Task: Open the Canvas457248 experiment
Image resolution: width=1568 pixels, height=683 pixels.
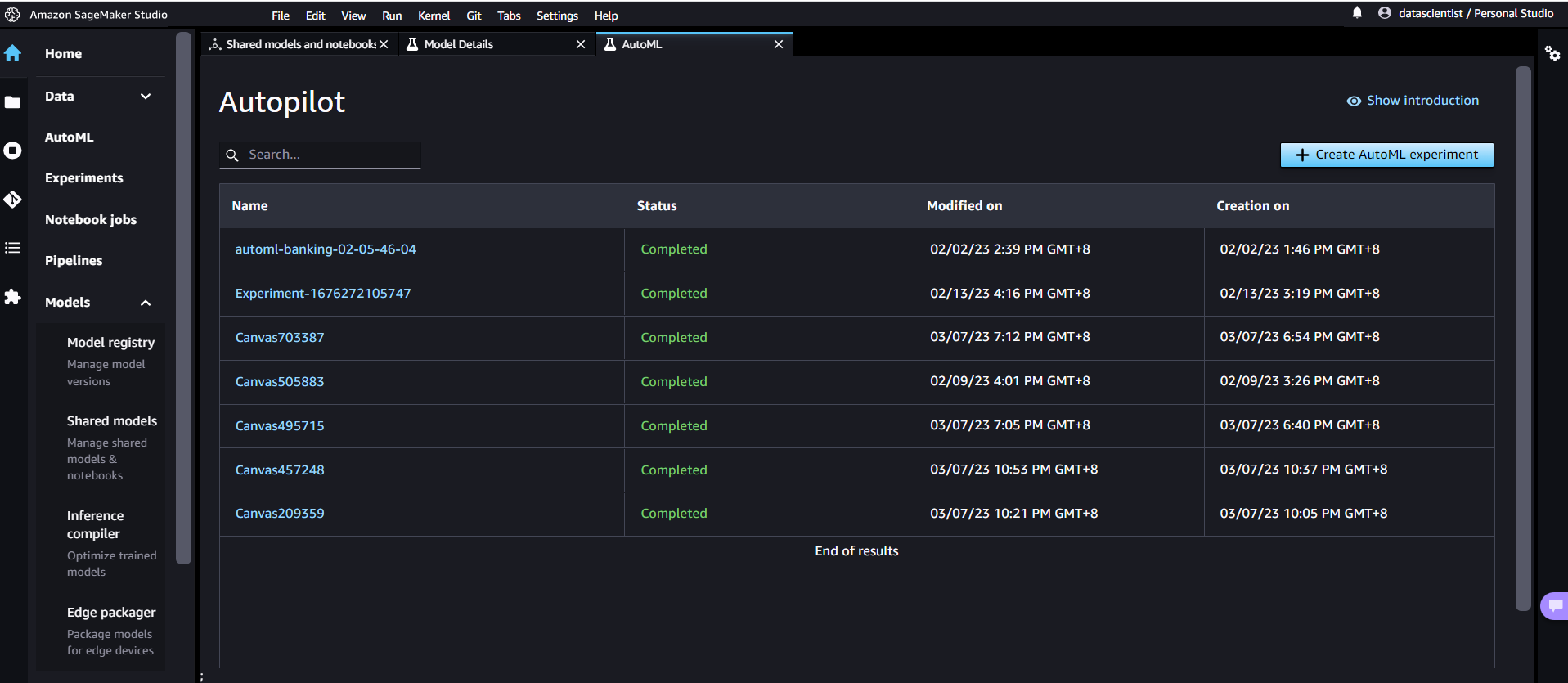Action: [x=280, y=470]
